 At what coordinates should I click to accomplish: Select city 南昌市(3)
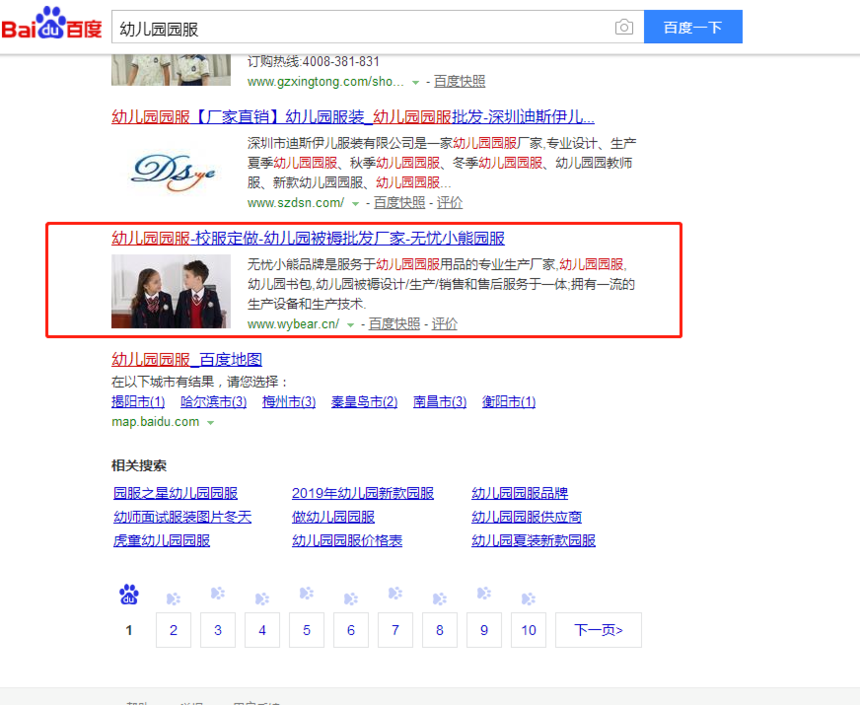pyautogui.click(x=440, y=402)
